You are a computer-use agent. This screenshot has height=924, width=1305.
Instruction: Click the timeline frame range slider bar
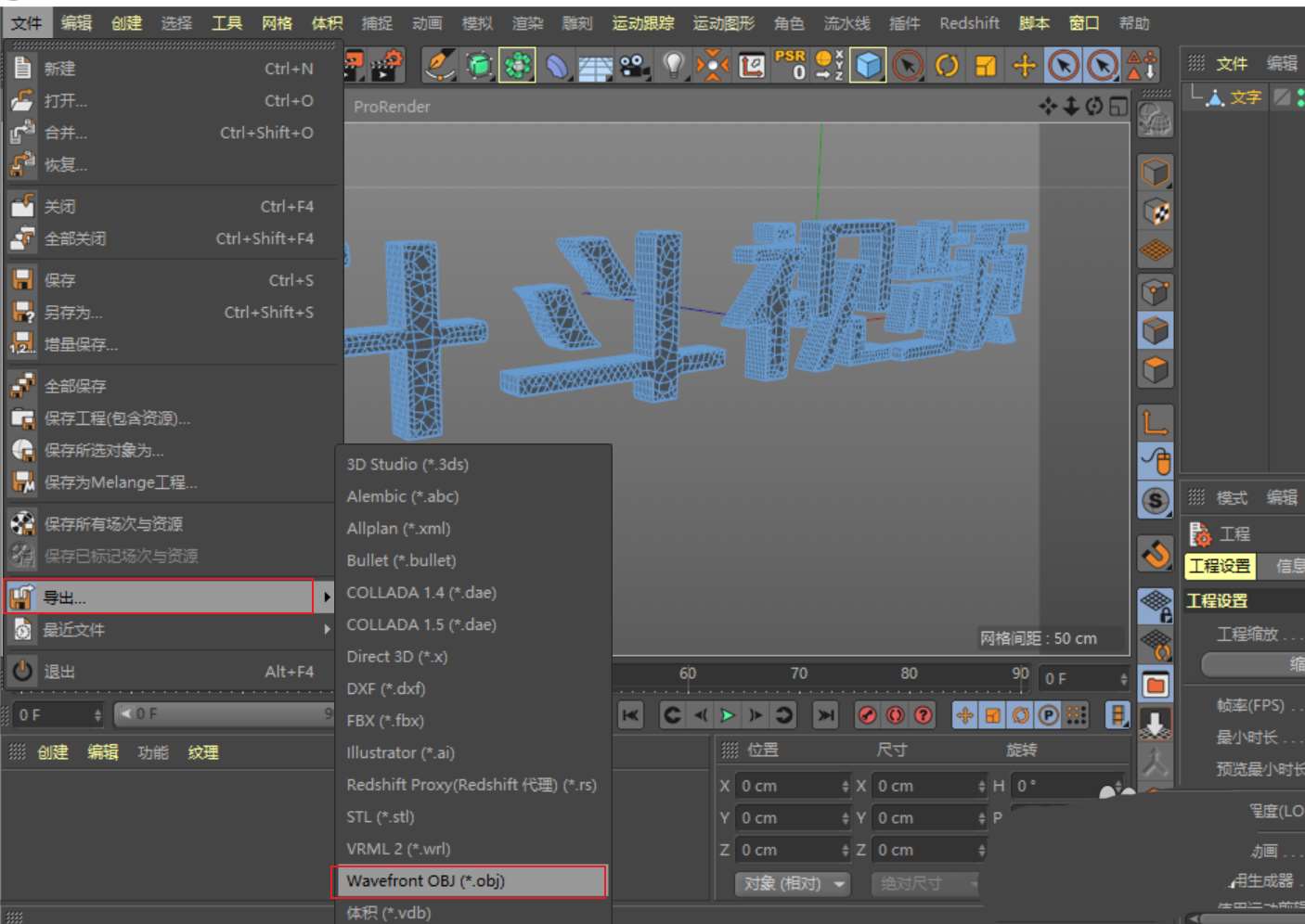[x=222, y=714]
